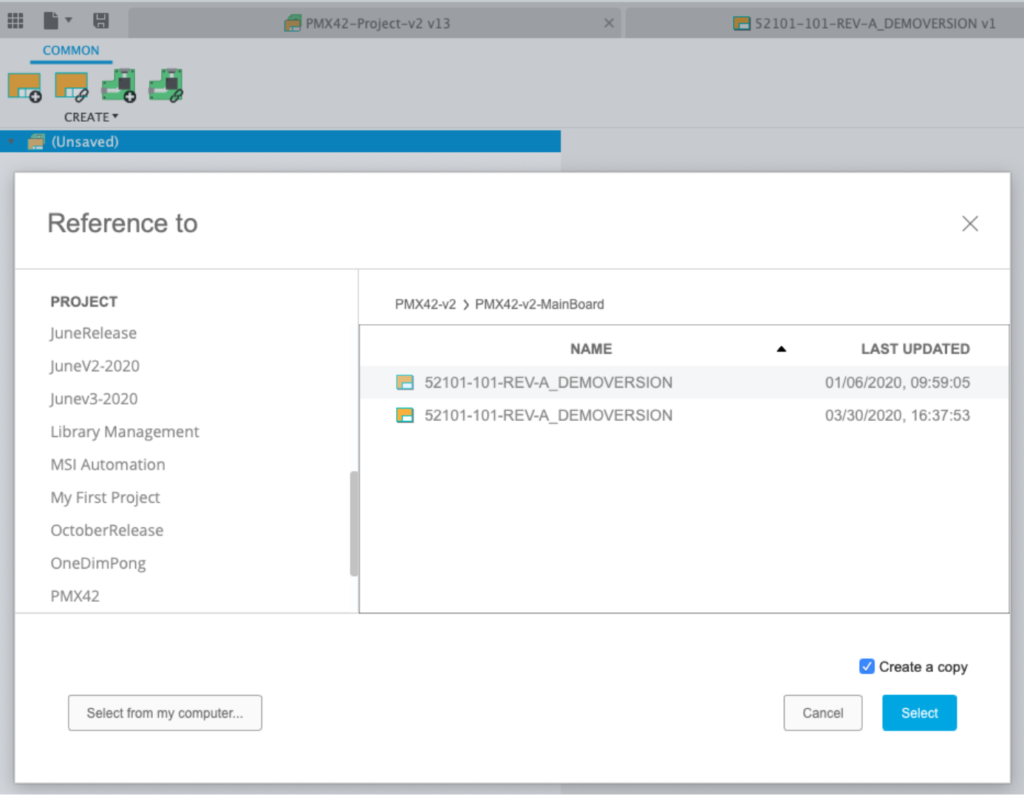This screenshot has width=1024, height=796.
Task: Select the create new PCB icon with plus
Action: click(x=119, y=85)
